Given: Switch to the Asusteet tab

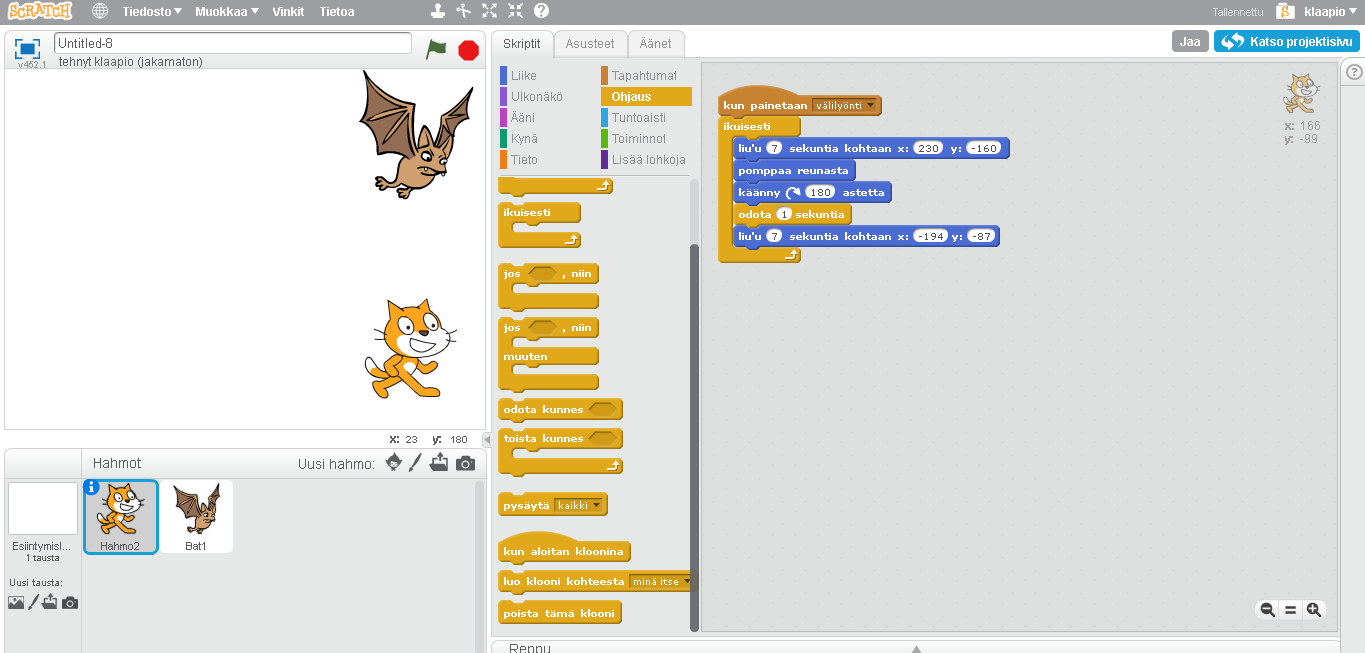Looking at the screenshot, I should (x=590, y=44).
